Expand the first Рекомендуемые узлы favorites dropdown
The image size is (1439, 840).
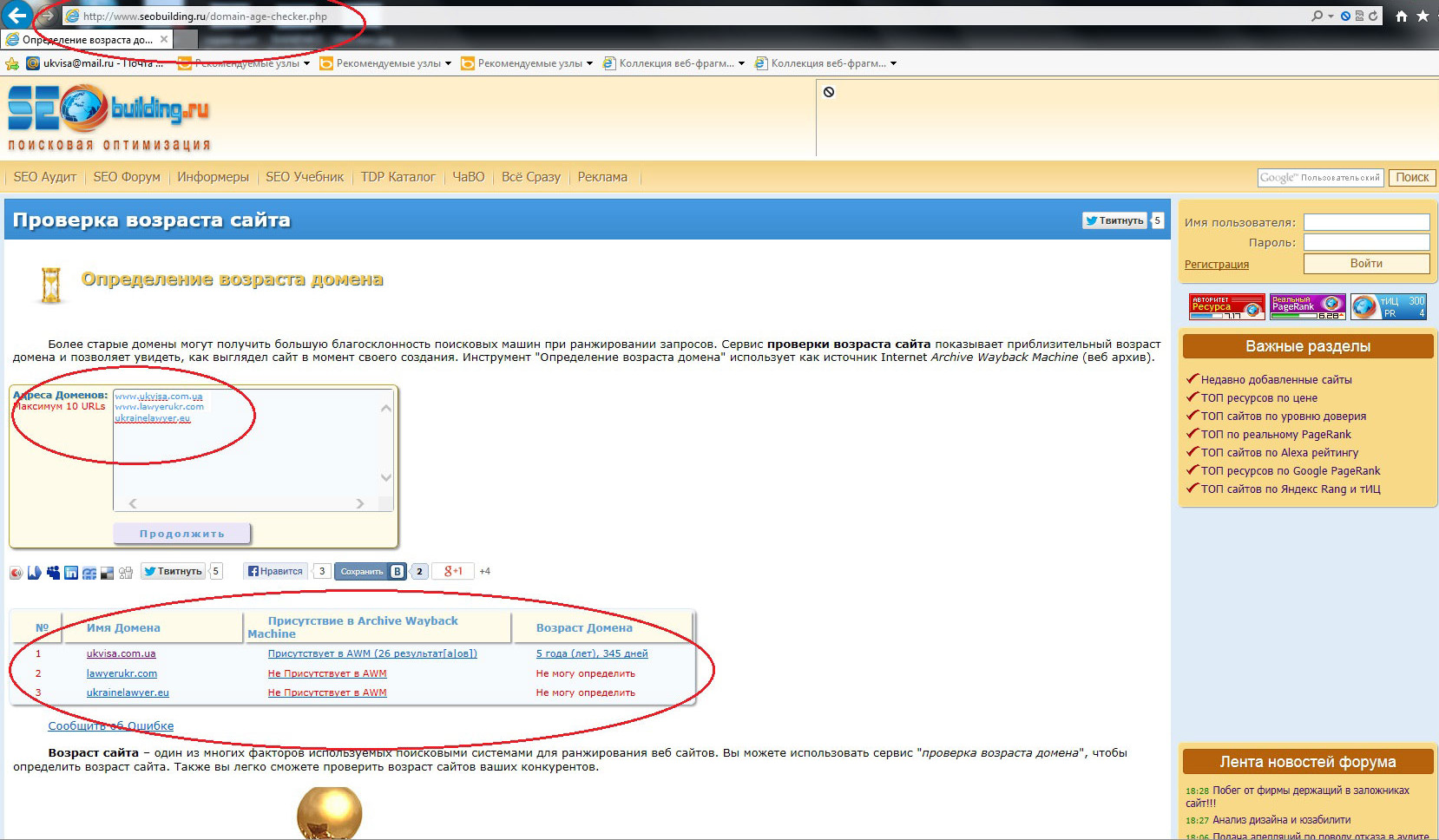306,63
